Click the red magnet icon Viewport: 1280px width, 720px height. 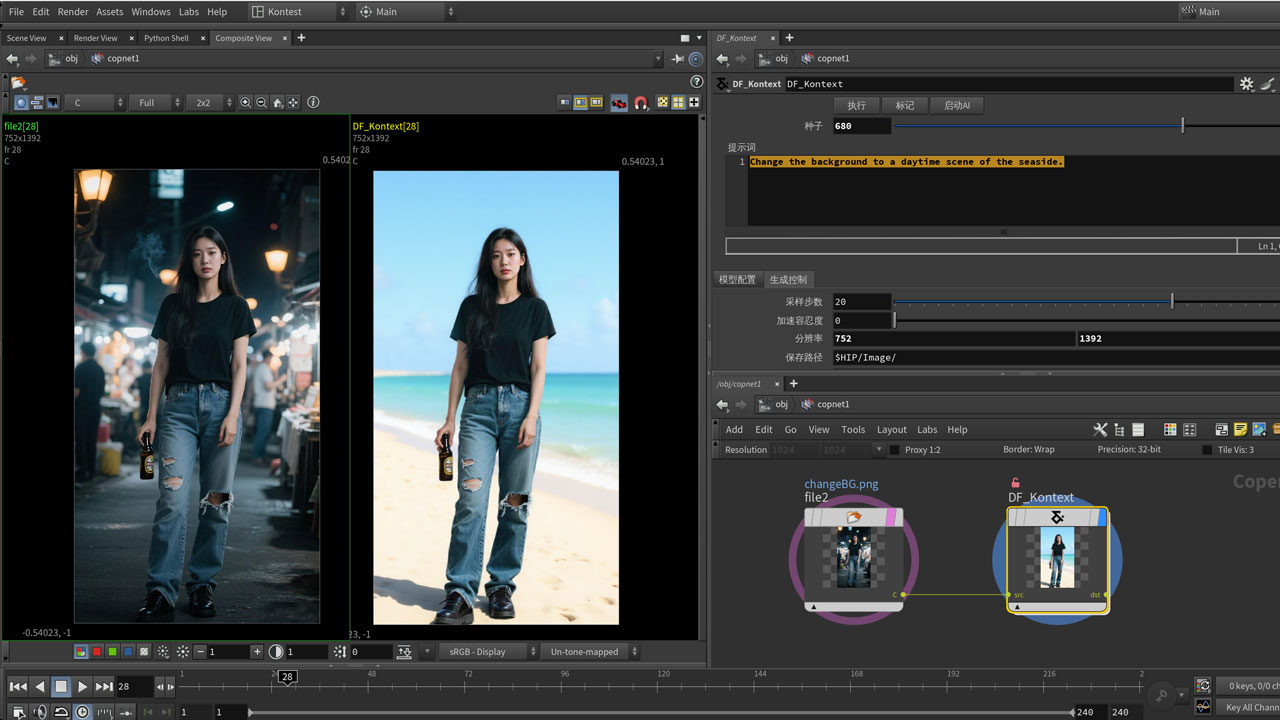coord(641,102)
